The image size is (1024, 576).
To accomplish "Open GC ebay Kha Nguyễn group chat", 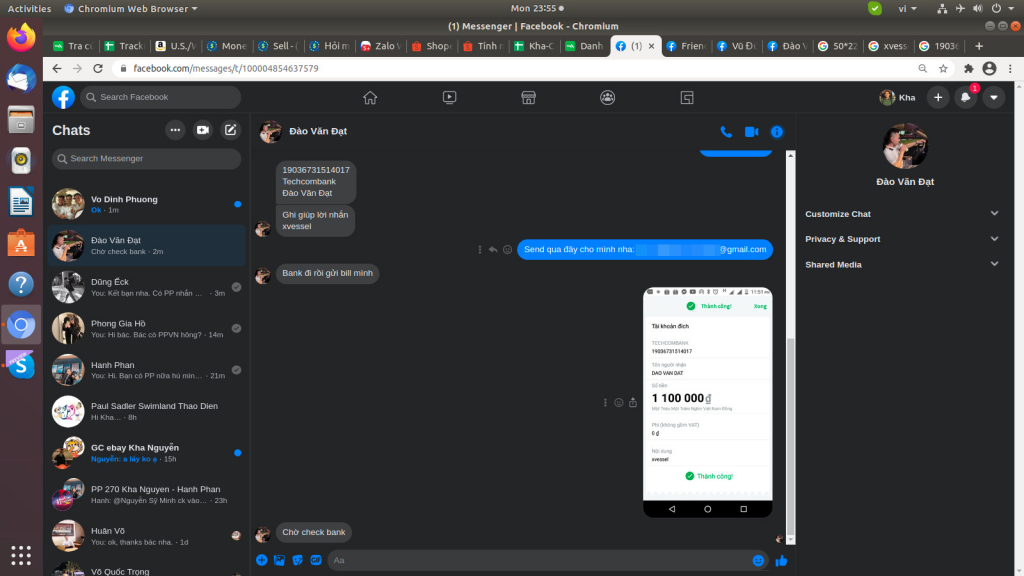I will (146, 453).
